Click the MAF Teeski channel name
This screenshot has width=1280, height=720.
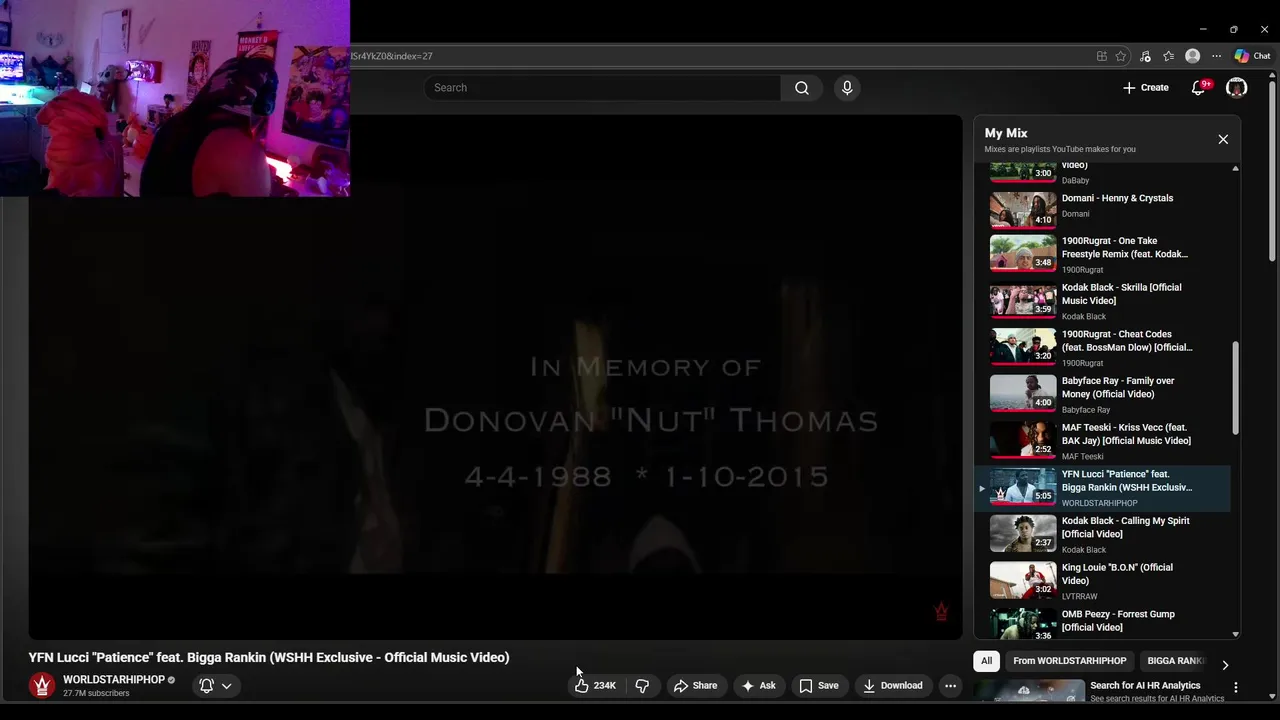[1083, 457]
